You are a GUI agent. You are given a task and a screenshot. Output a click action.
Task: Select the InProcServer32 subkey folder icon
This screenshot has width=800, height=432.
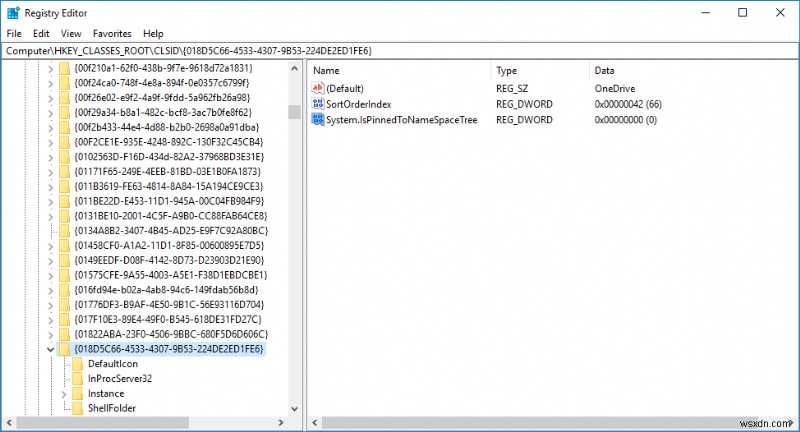77,378
